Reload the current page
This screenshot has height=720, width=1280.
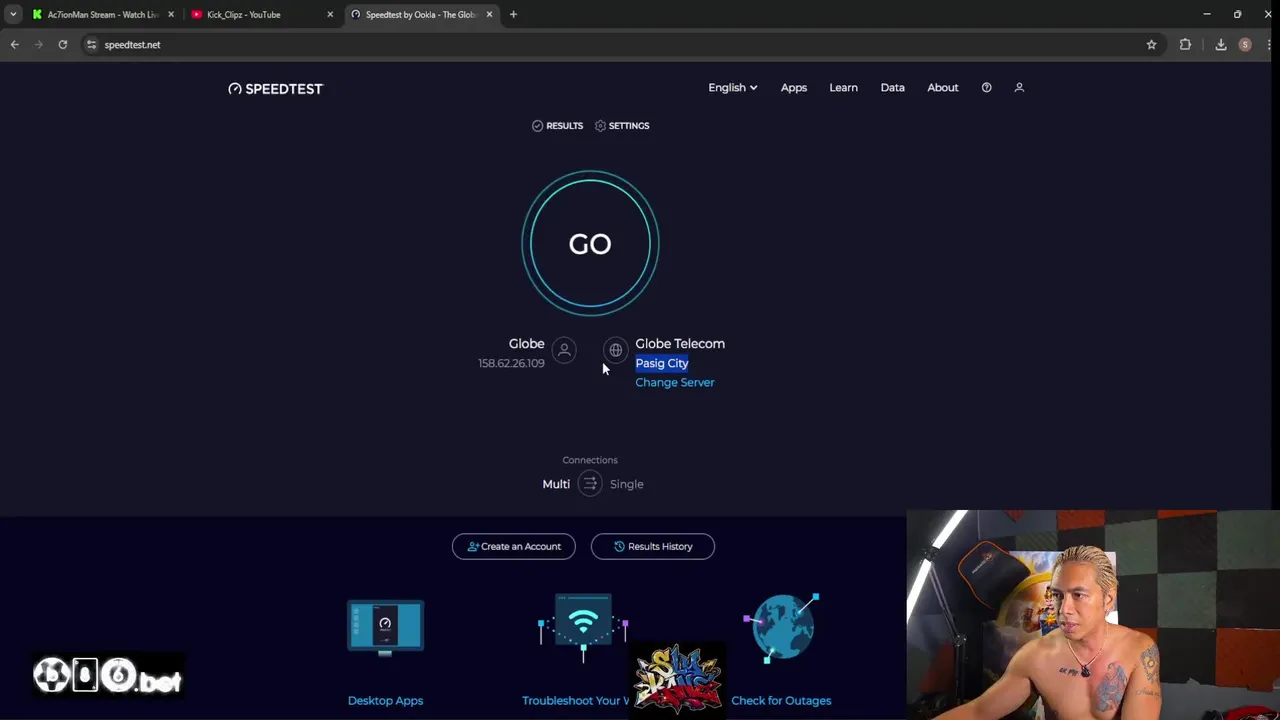[62, 45]
